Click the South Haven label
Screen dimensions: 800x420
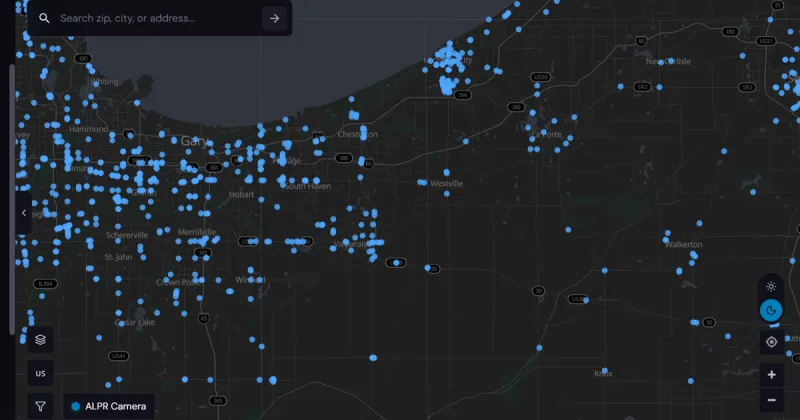tap(308, 186)
